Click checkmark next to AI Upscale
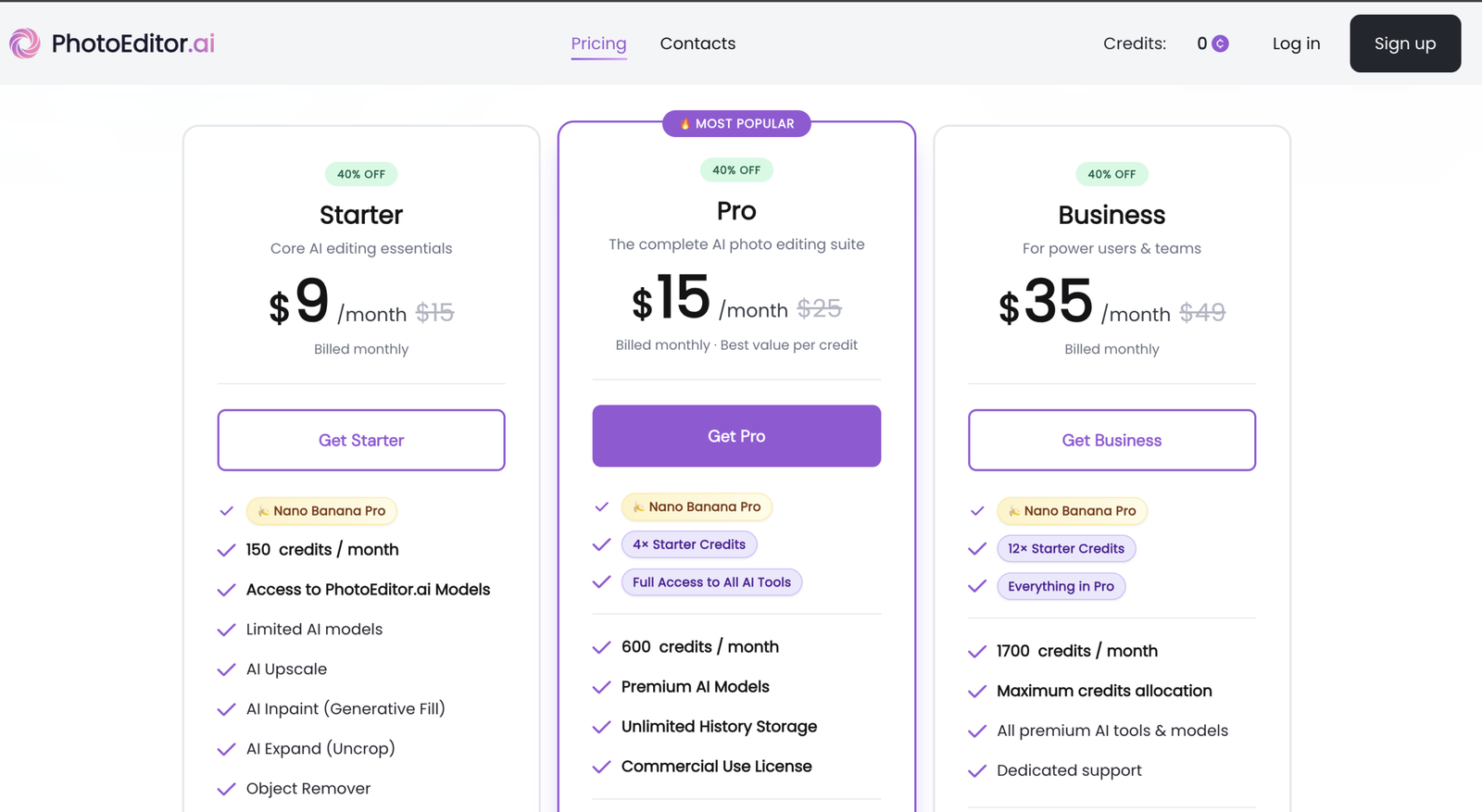The image size is (1482, 812). pos(226,669)
